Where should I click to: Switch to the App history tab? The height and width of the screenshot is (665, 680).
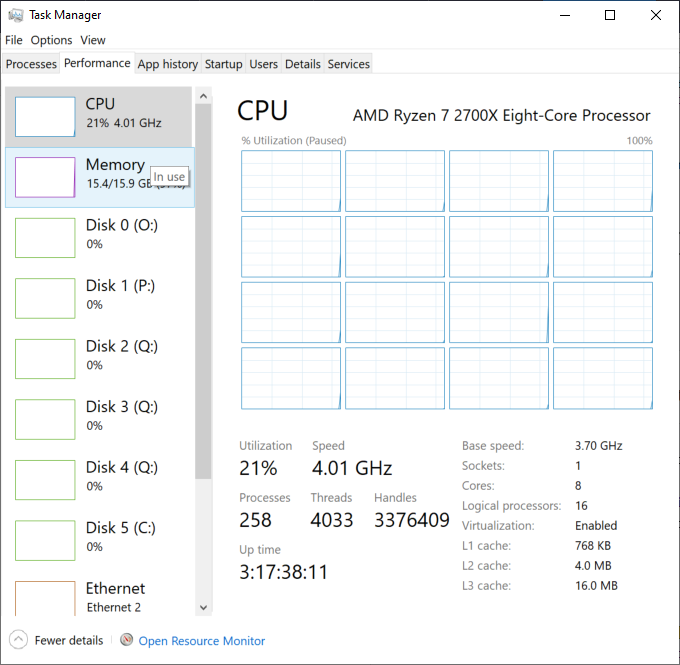168,64
